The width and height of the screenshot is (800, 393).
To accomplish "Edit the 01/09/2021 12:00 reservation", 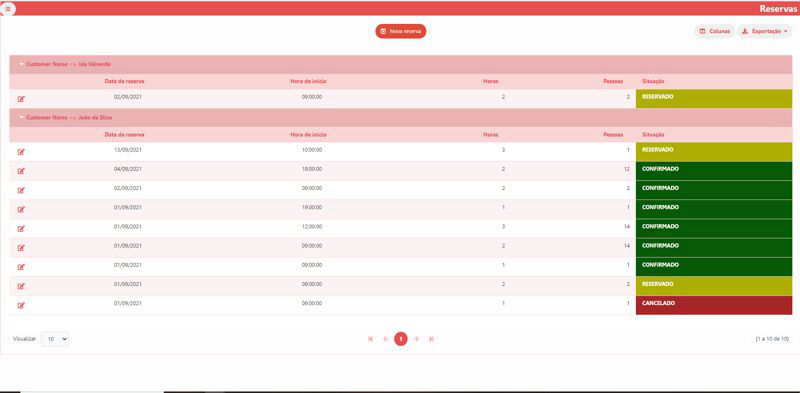I will pyautogui.click(x=21, y=228).
